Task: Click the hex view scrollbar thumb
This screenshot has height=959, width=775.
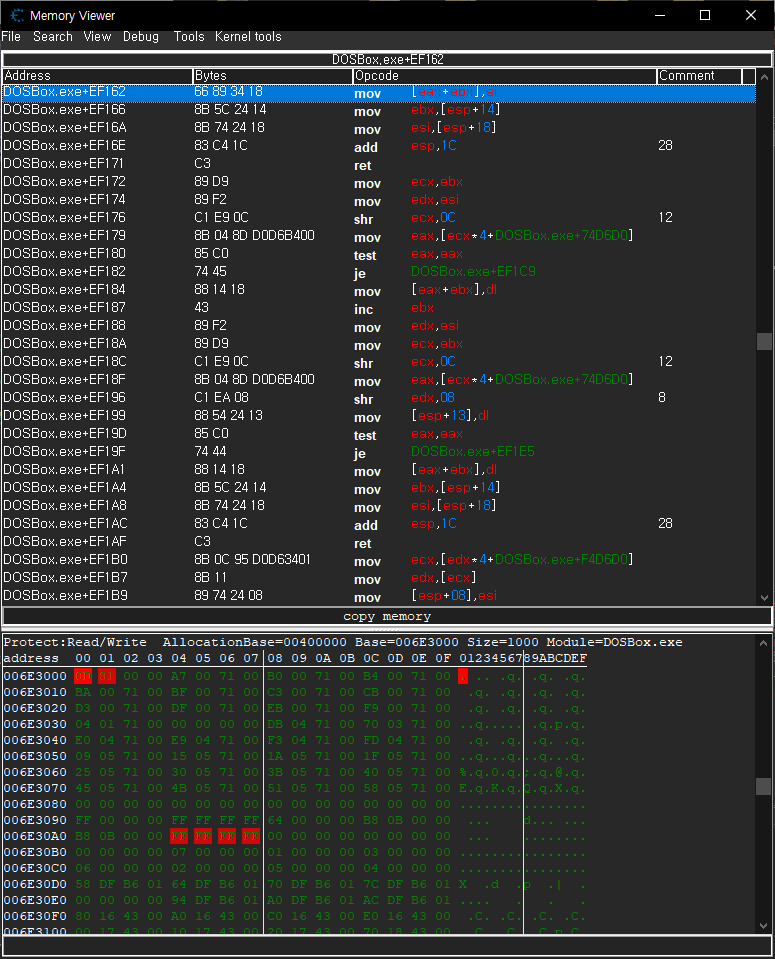Action: tap(764, 787)
